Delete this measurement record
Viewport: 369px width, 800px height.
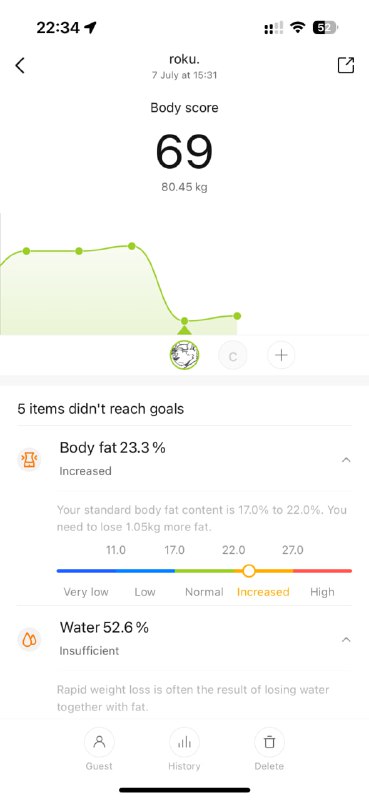(x=269, y=749)
